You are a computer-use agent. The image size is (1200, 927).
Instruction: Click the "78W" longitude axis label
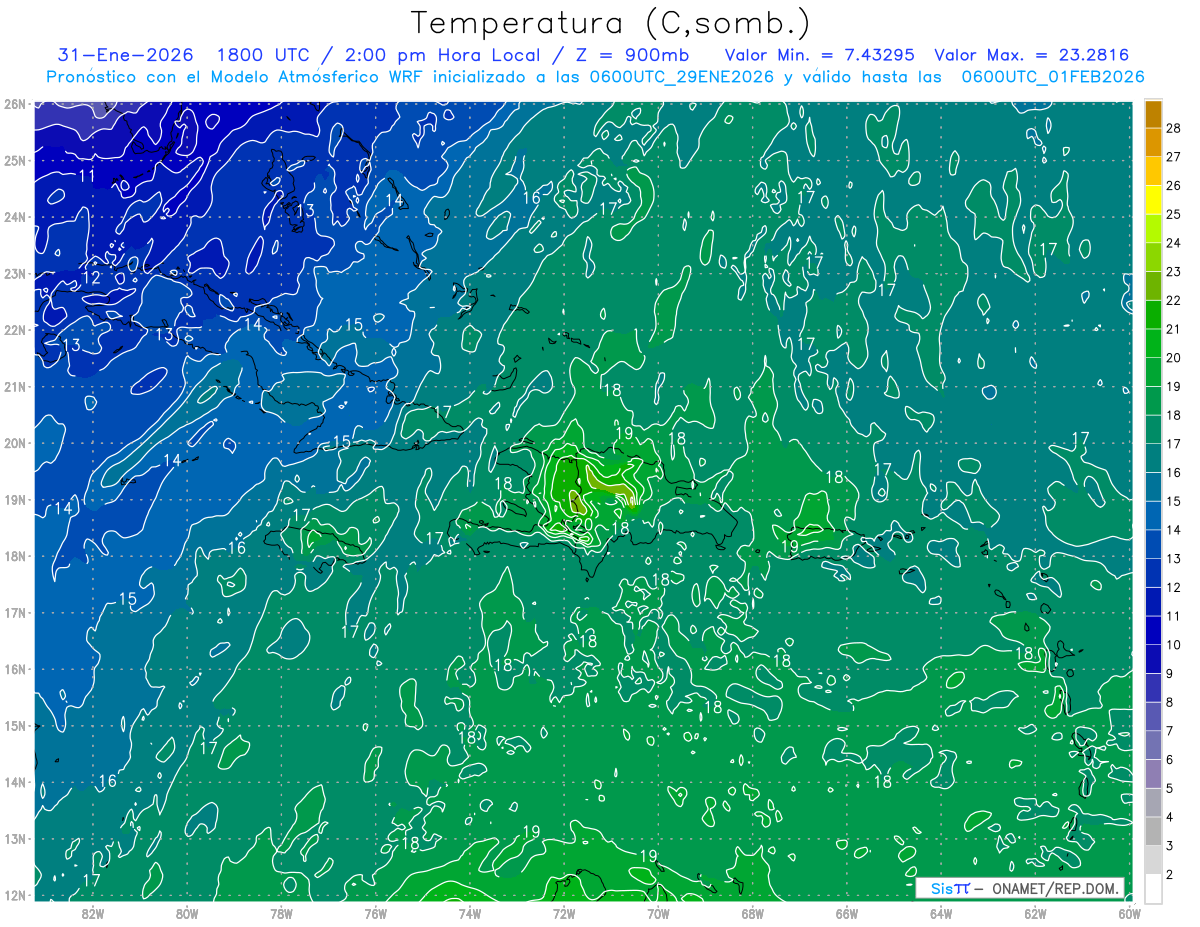(x=281, y=913)
